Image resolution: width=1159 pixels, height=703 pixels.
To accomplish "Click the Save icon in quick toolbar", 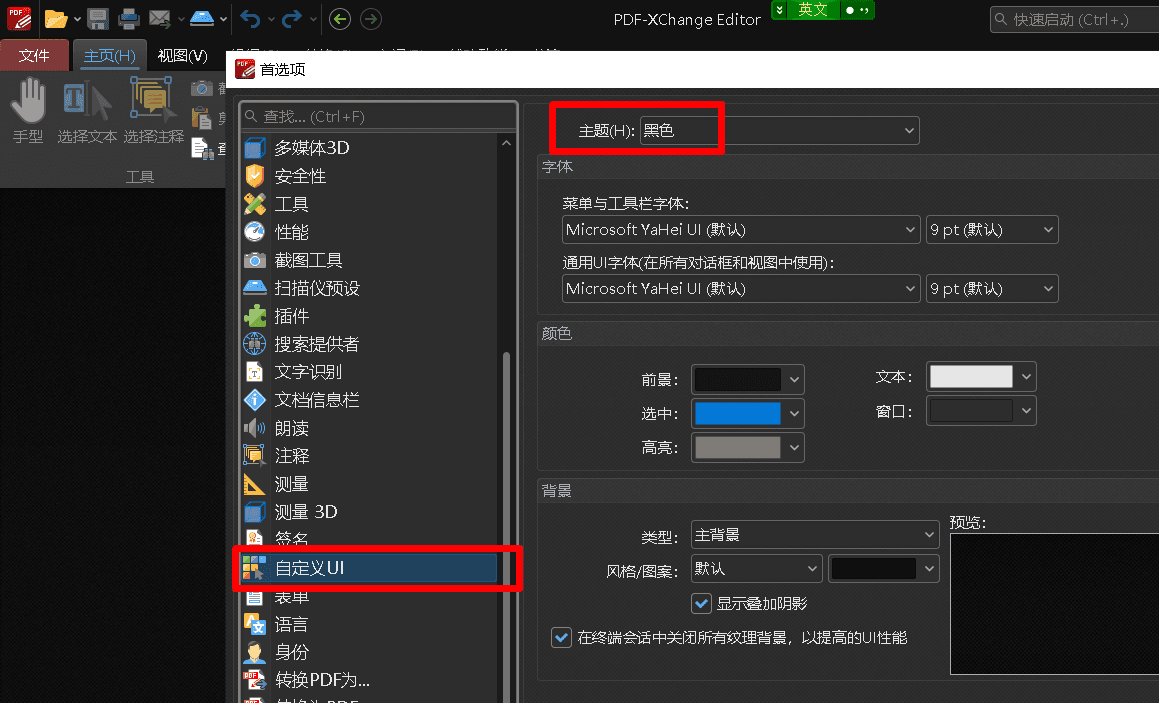I will coord(98,18).
